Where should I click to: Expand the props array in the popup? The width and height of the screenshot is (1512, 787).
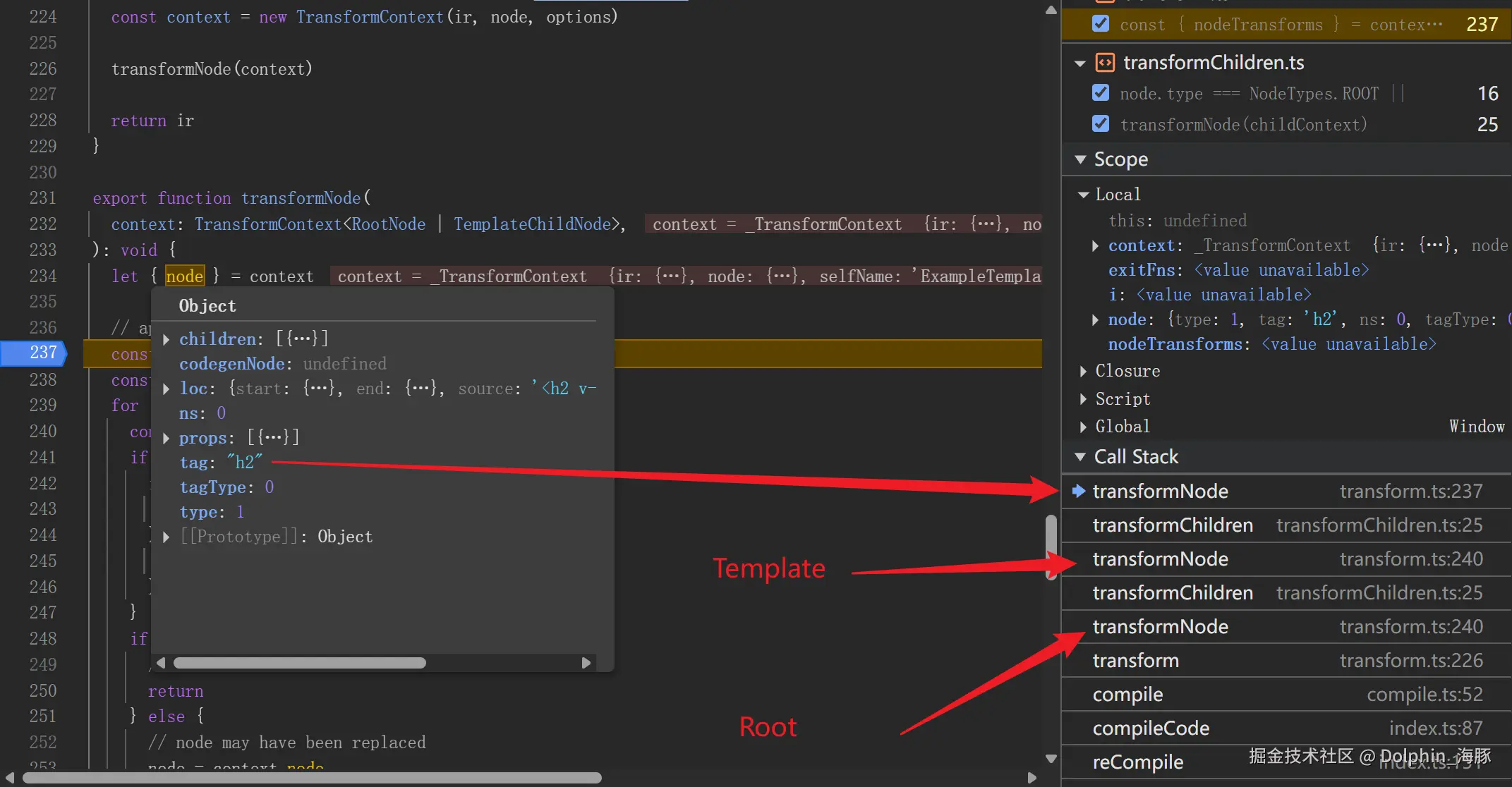click(167, 438)
